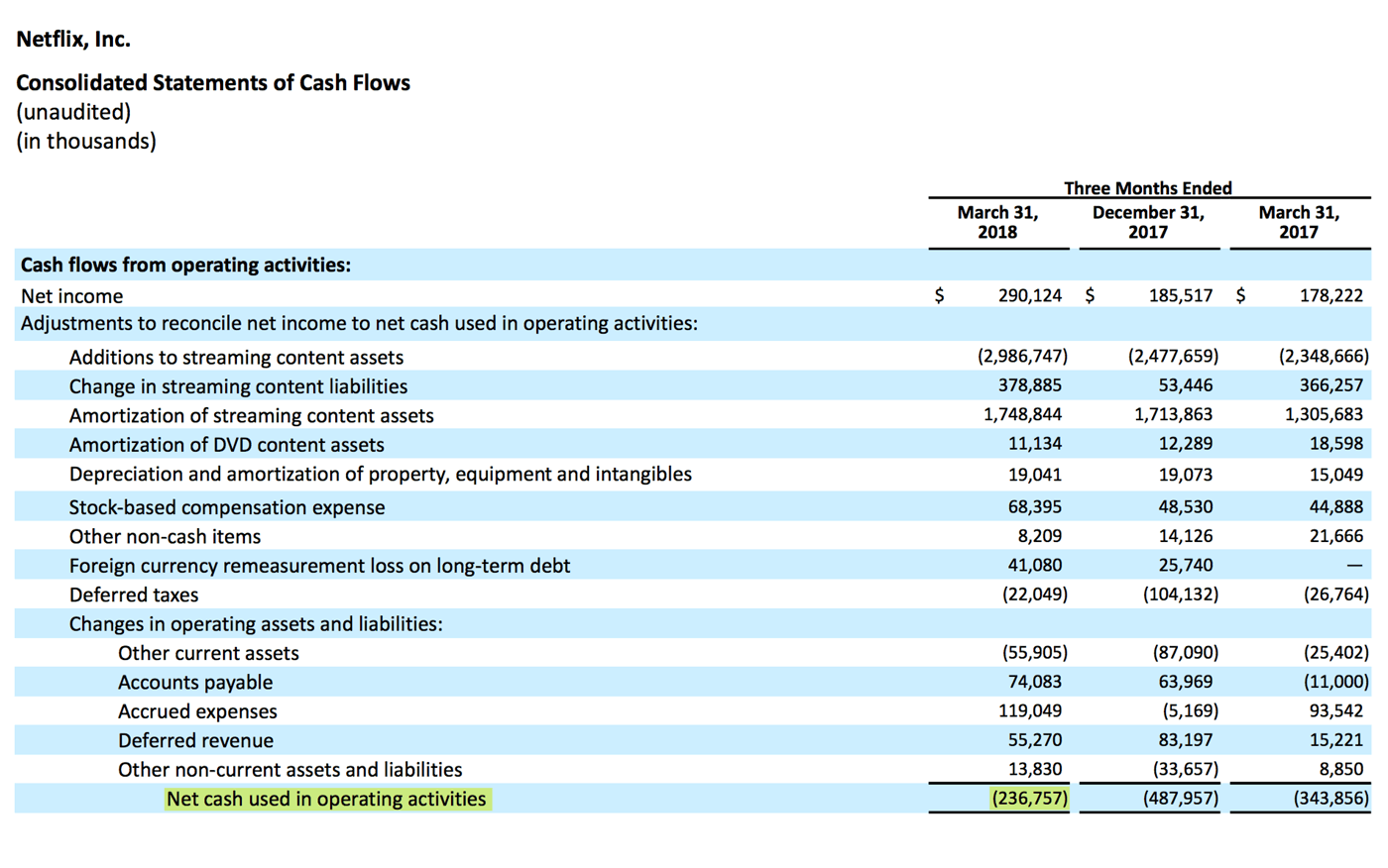Select the value 68,395
1388x868 pixels.
1035,506
